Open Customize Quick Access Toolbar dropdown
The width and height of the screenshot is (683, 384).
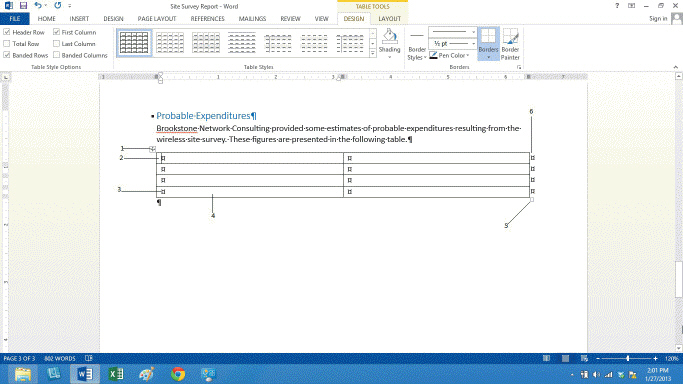[70, 6]
